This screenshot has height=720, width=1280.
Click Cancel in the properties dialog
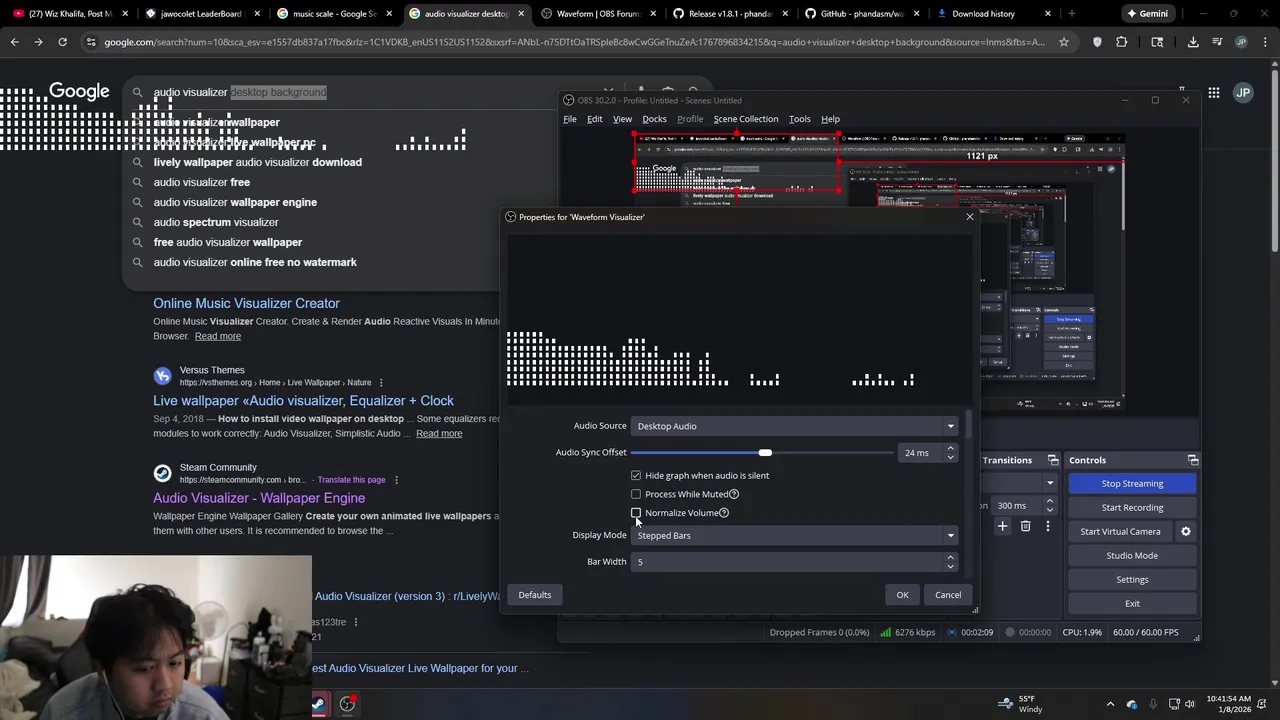pos(948,595)
